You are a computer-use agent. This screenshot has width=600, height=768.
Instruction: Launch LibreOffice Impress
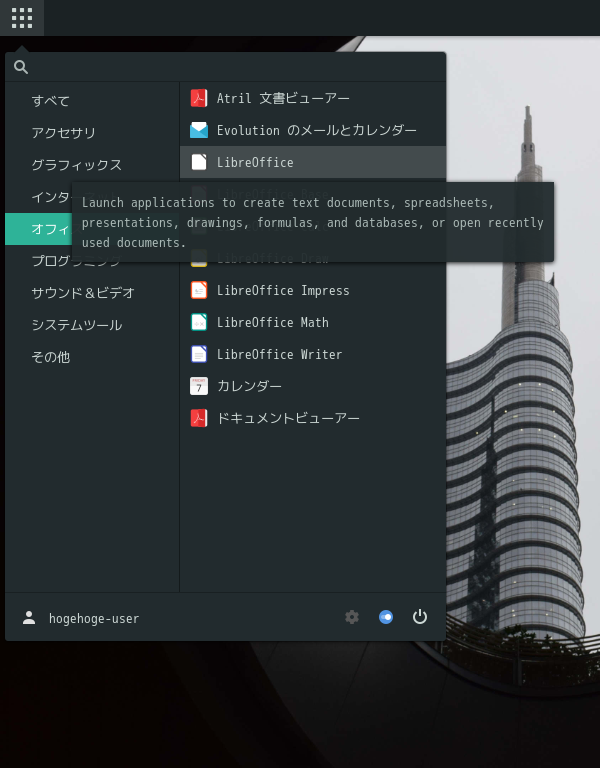point(312,290)
